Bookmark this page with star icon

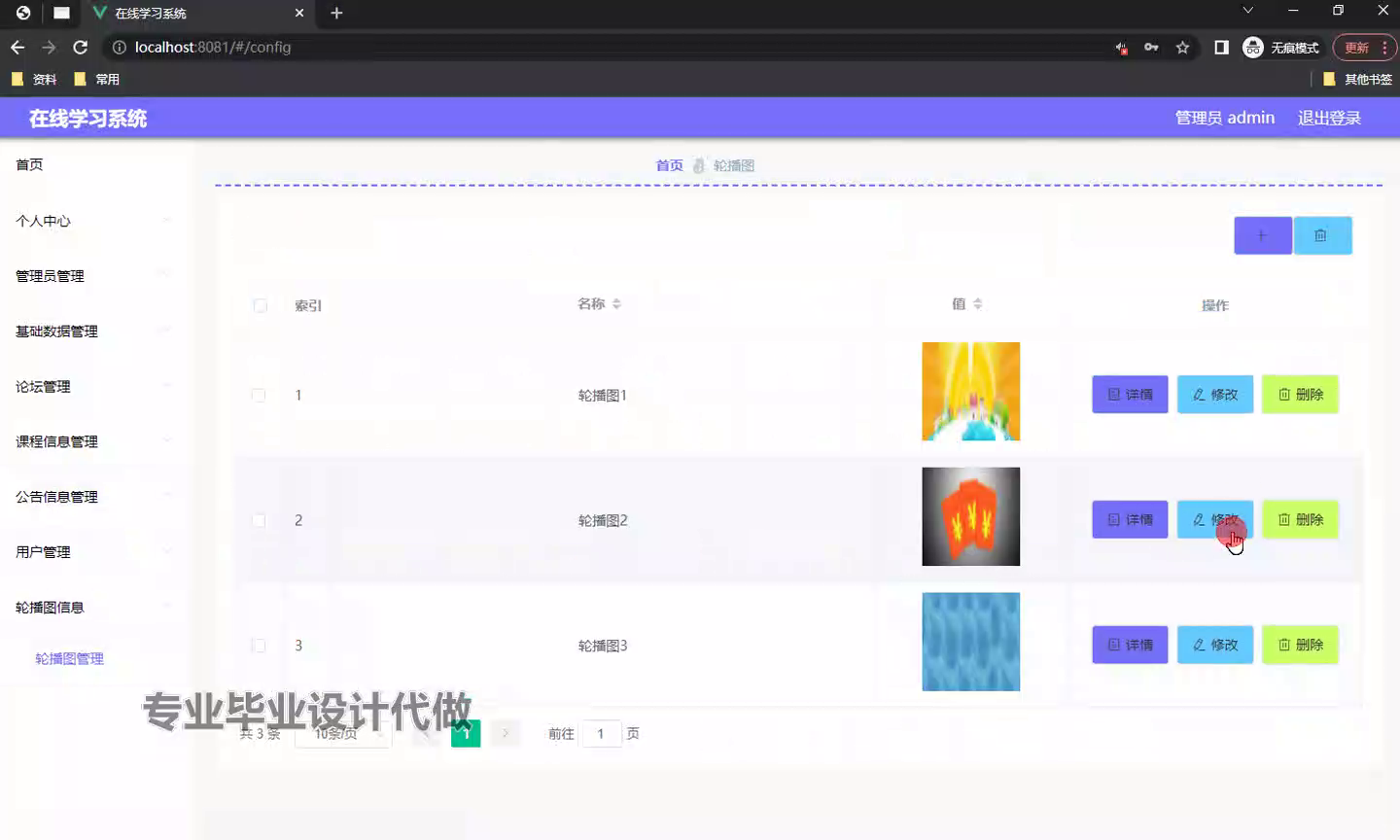(x=1182, y=47)
